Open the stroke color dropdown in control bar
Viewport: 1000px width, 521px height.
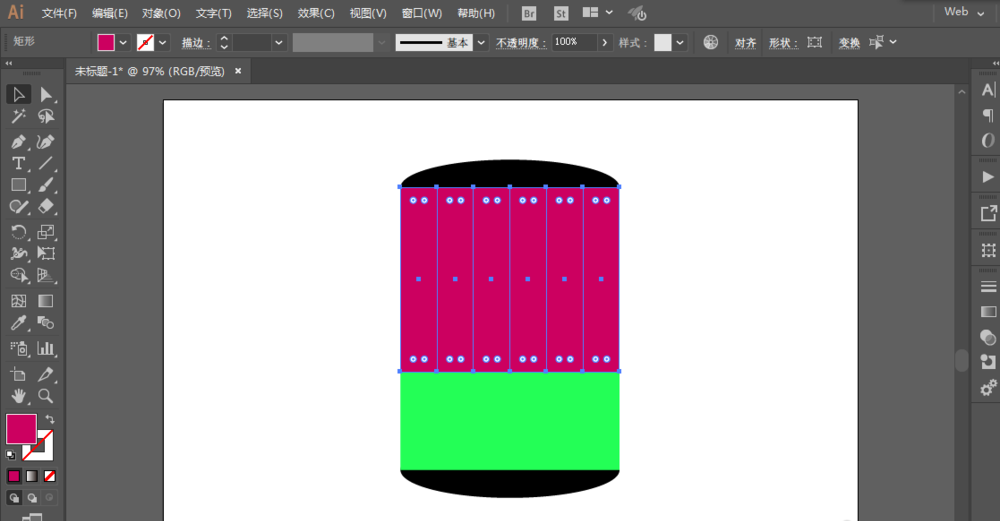[163, 43]
